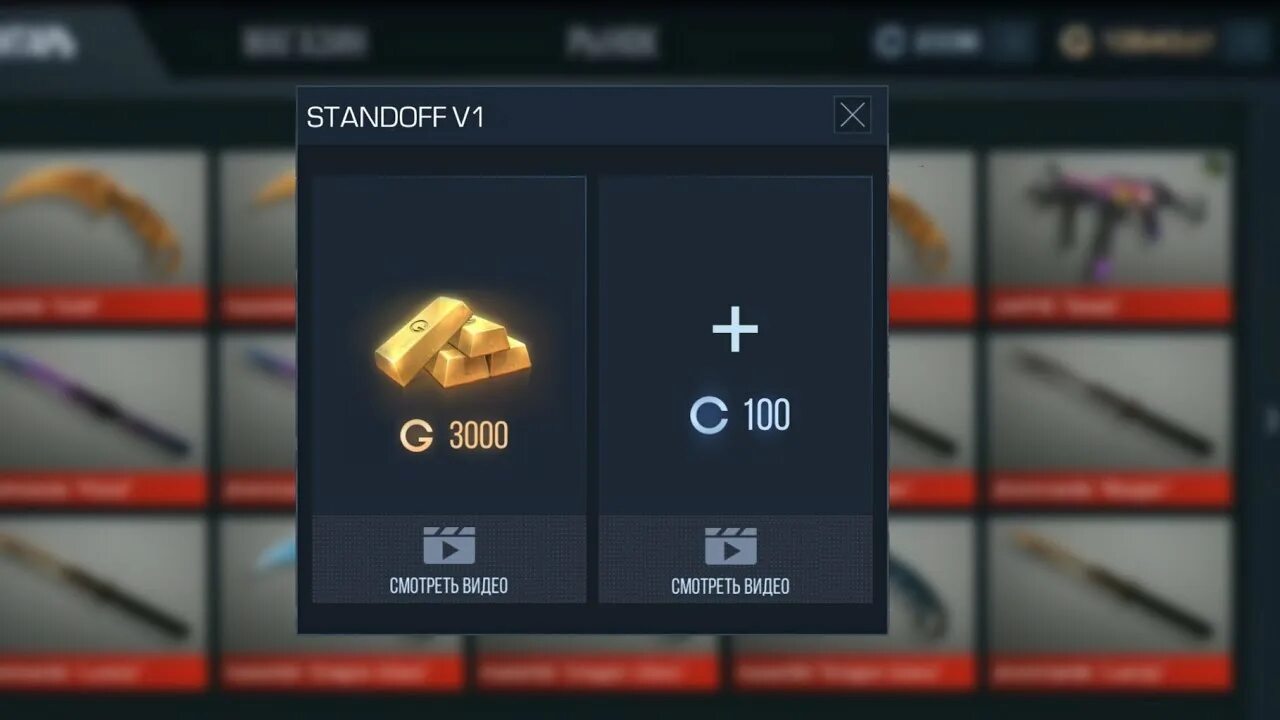
Task: Watch video via Смотреть видео under 100 silver
Action: (731, 586)
